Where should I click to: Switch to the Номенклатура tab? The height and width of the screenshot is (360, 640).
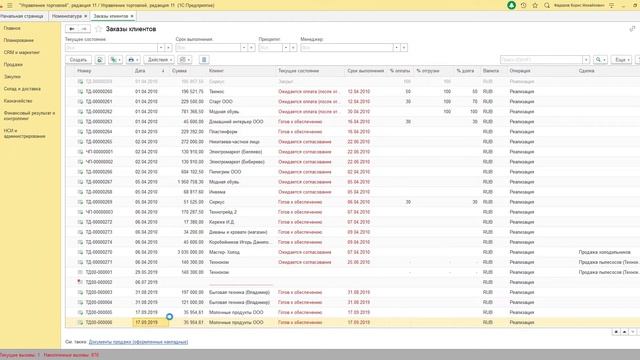[67, 16]
